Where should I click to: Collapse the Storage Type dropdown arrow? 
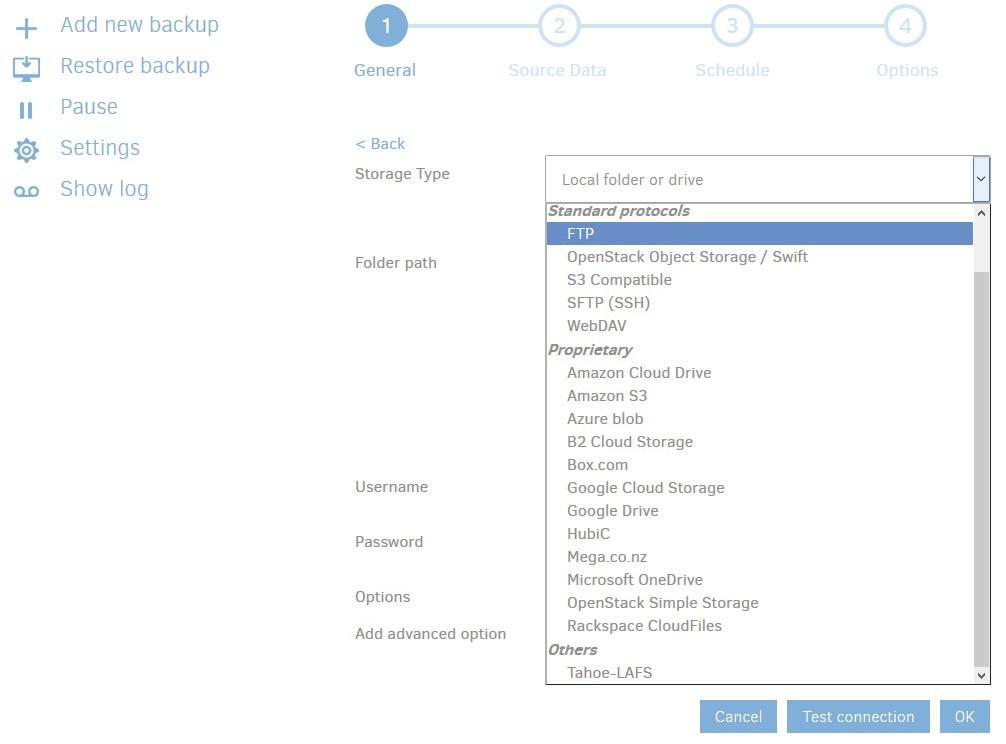(x=980, y=180)
